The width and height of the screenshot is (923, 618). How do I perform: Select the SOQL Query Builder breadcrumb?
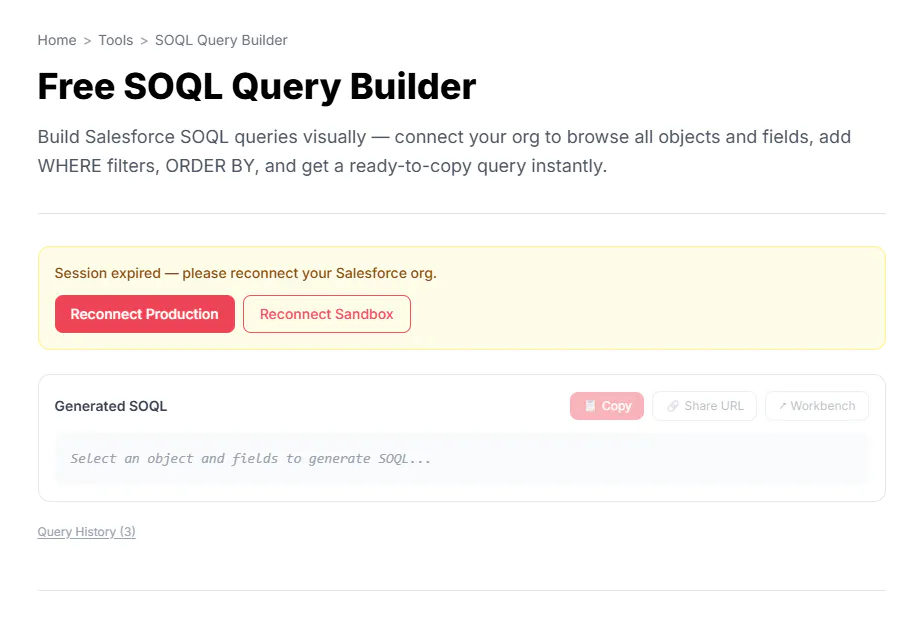click(221, 40)
